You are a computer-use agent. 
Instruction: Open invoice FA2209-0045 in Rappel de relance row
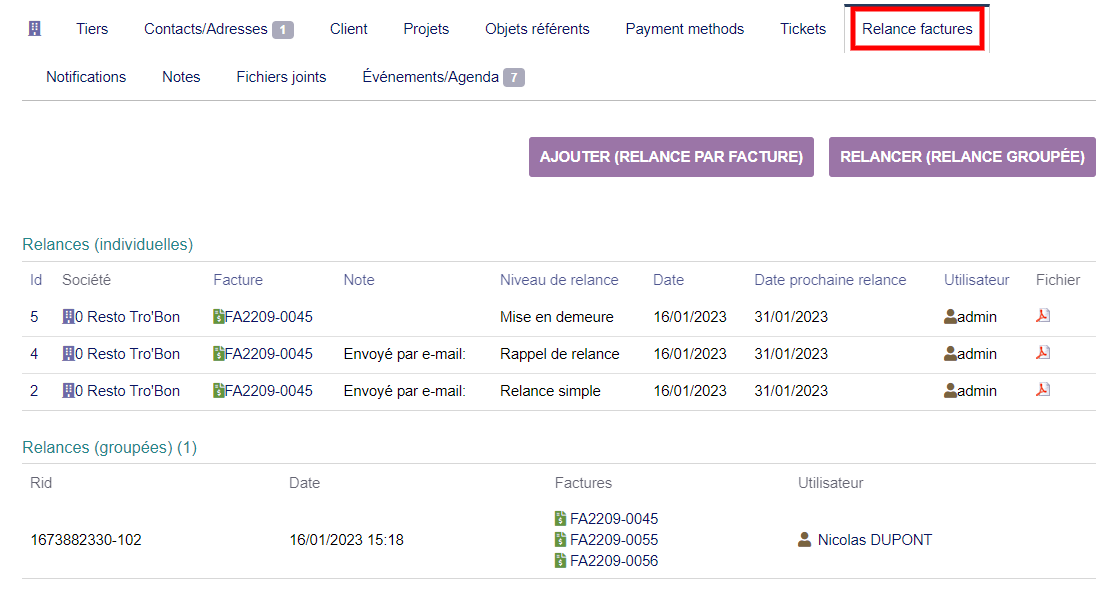[268, 354]
